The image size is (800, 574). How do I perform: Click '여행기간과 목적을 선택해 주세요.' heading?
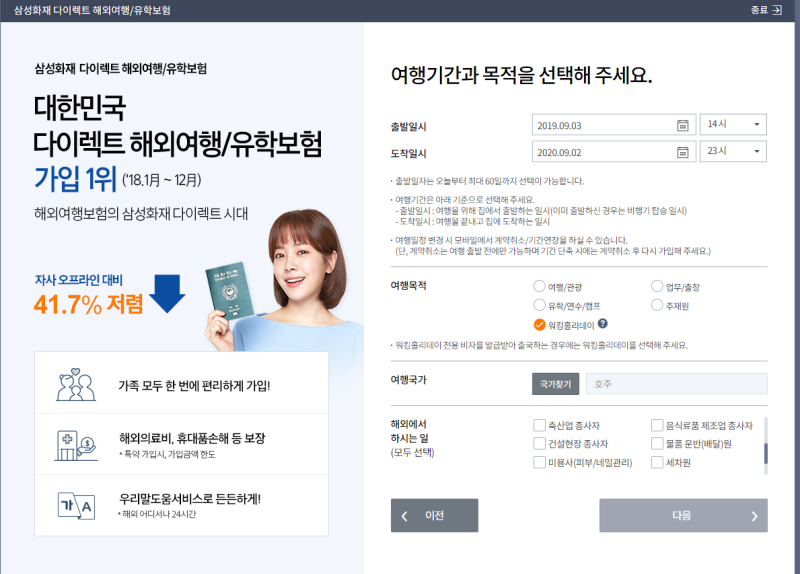tap(521, 75)
